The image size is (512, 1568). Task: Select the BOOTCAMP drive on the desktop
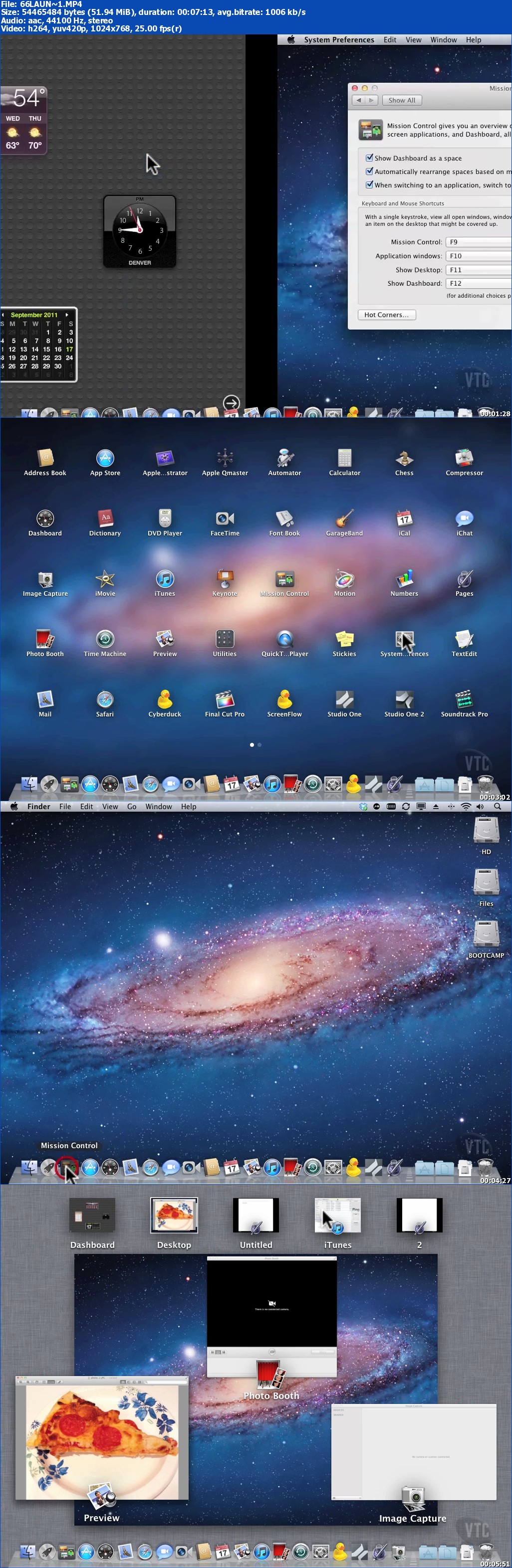[x=486, y=939]
